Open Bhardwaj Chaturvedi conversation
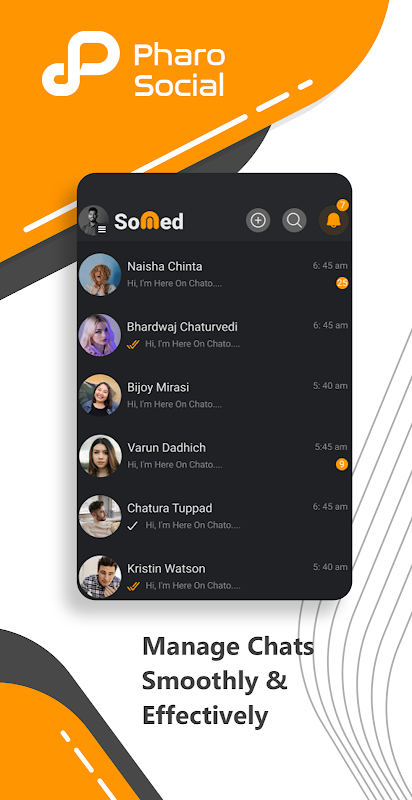This screenshot has width=412, height=800. (214, 335)
